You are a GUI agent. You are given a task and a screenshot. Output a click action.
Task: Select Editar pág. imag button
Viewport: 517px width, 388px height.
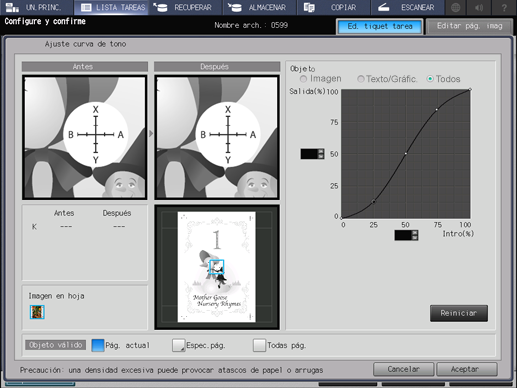[469, 26]
